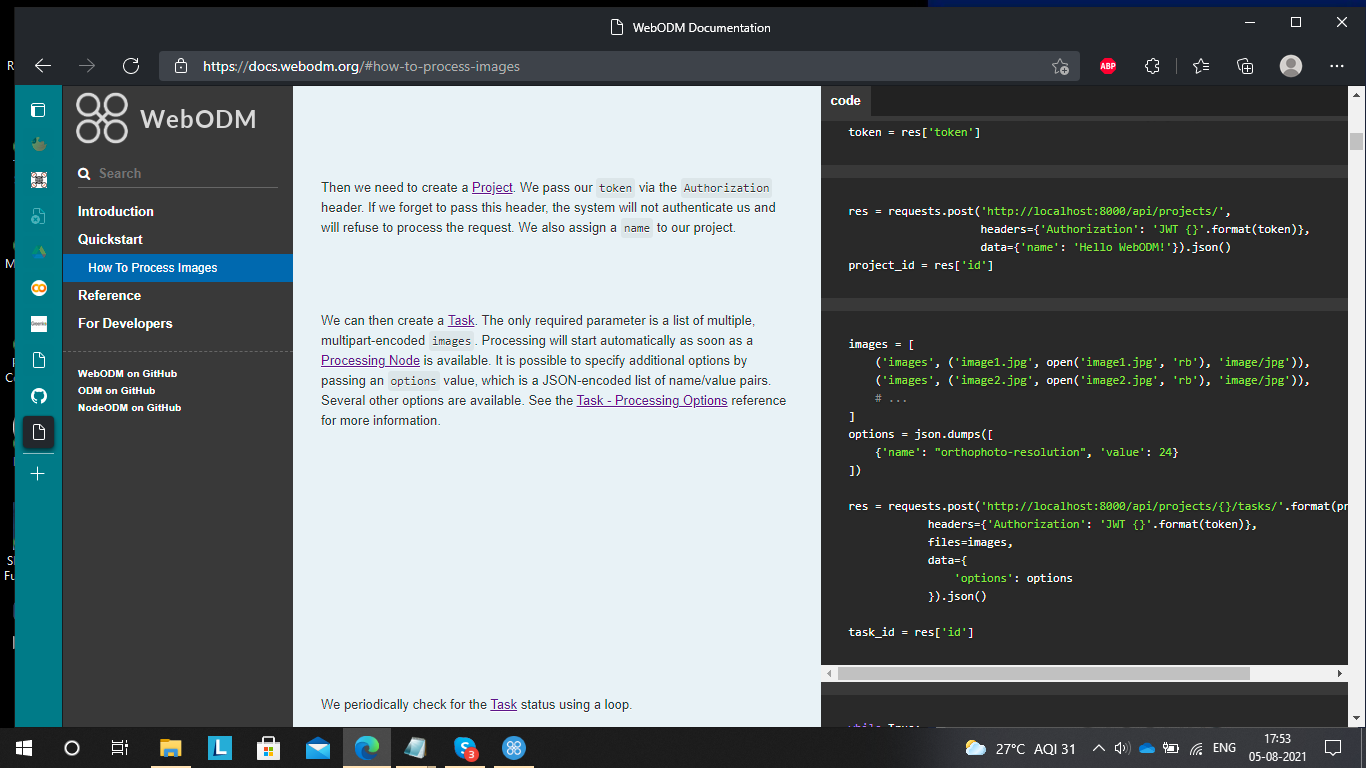Expand the Quickstart section in navigation

110,239
